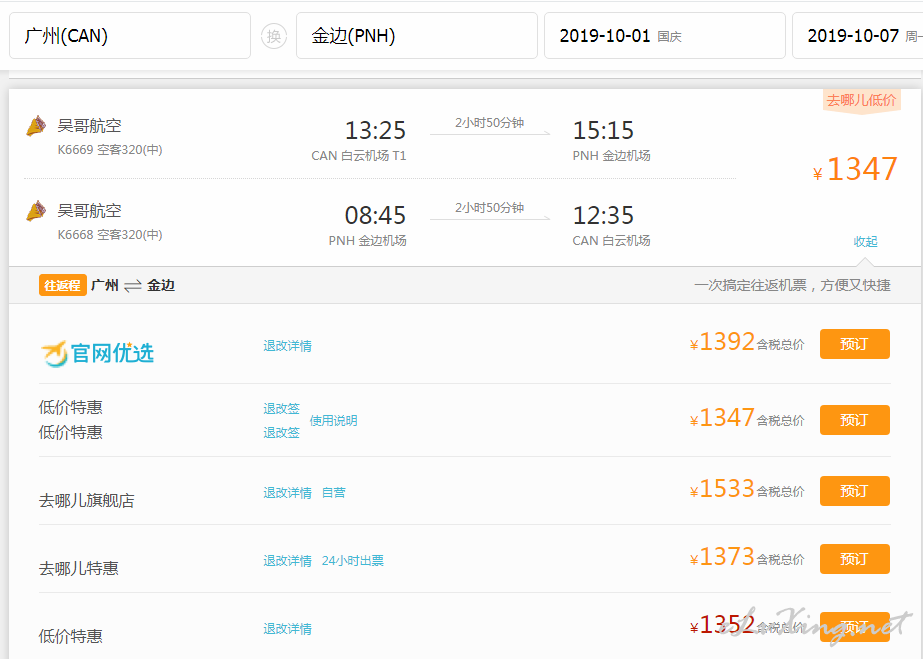Screen dimensions: 923x659
Task: Focus the destination city field 金边(PNH)
Action: click(x=417, y=36)
